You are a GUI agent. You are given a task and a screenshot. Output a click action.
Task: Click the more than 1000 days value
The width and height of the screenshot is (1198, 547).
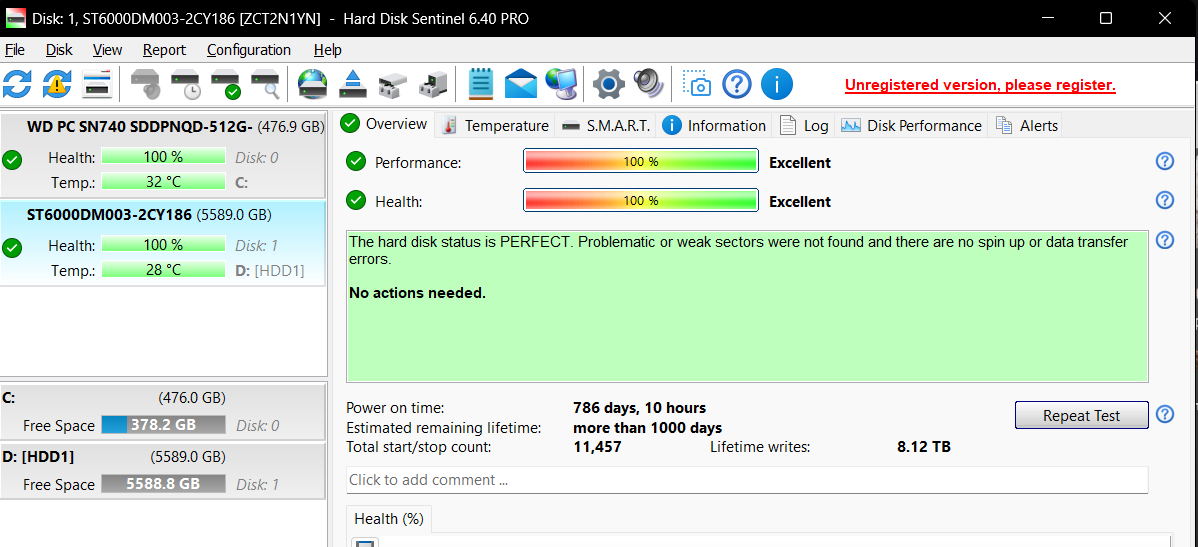click(647, 428)
